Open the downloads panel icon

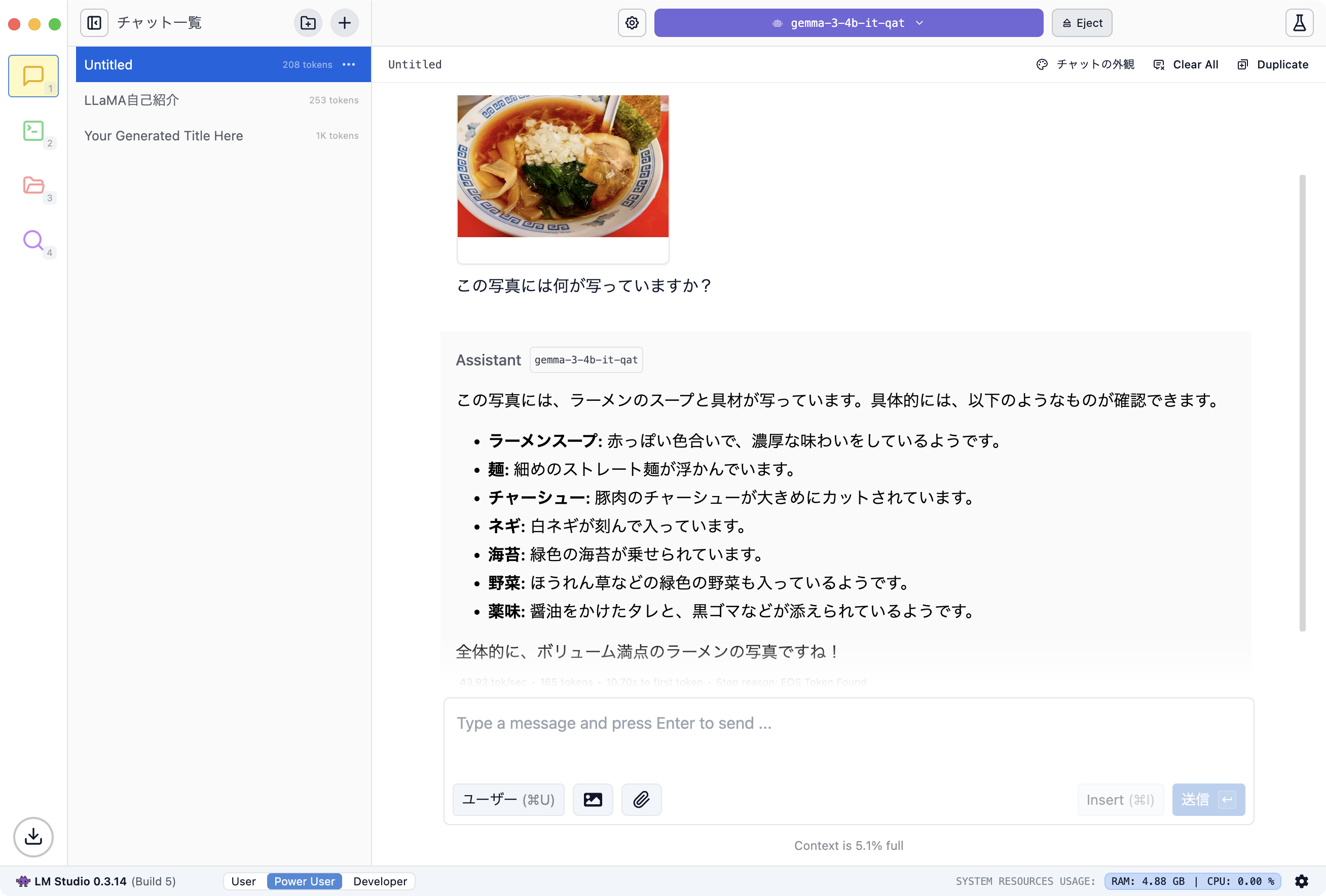point(33,837)
